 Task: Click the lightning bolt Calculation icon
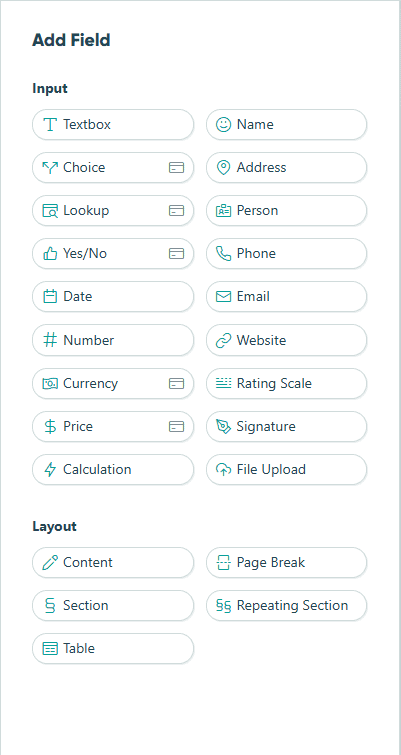tap(50, 469)
